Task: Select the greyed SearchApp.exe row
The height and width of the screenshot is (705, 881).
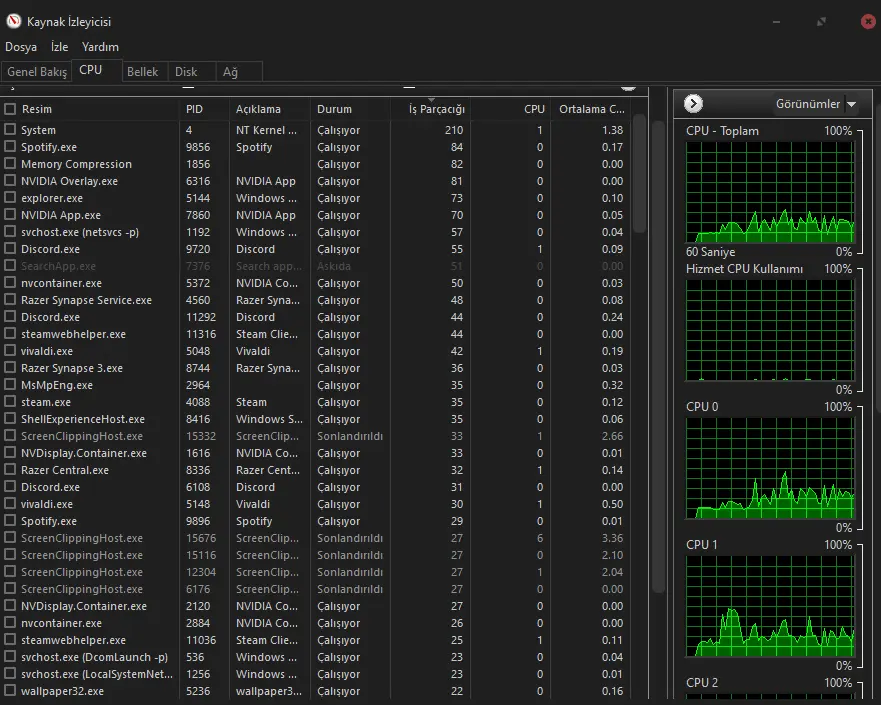Action: point(315,266)
